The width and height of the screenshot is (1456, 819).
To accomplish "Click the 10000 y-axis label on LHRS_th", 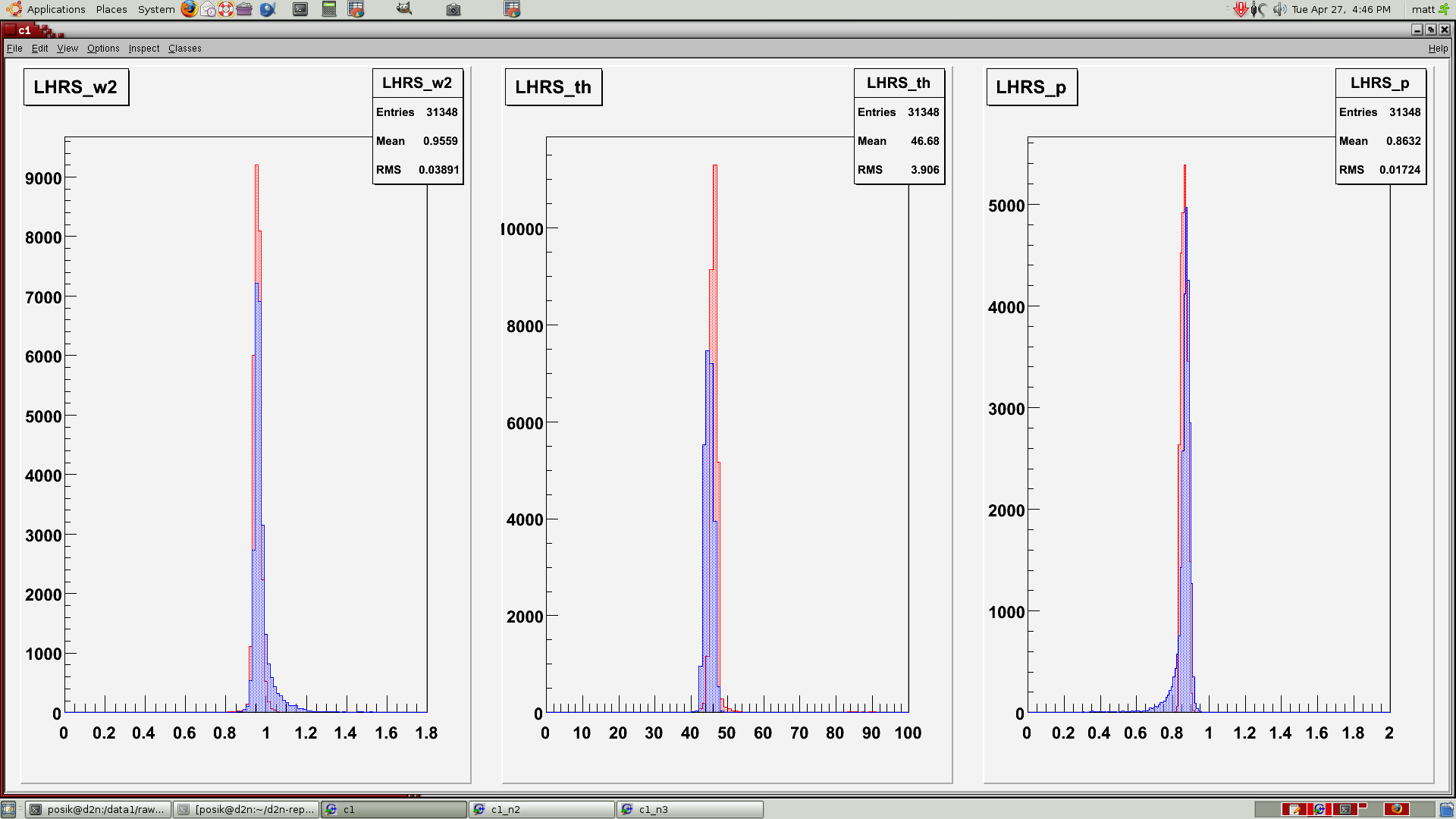I will [x=522, y=230].
